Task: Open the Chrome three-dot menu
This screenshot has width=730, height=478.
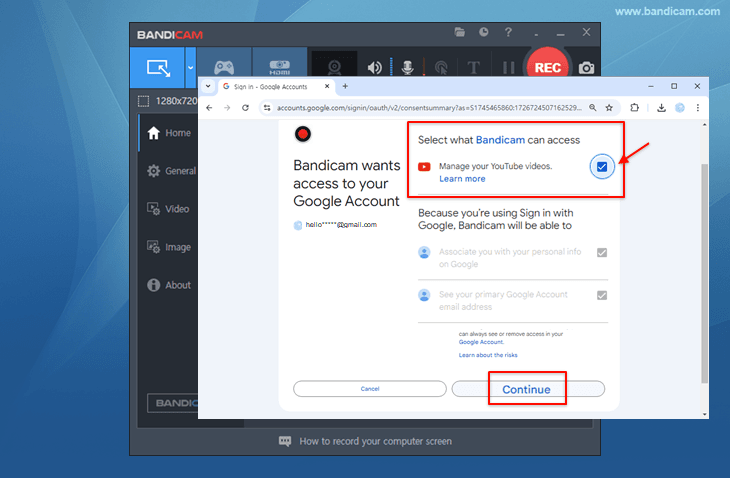Action: pyautogui.click(x=699, y=107)
